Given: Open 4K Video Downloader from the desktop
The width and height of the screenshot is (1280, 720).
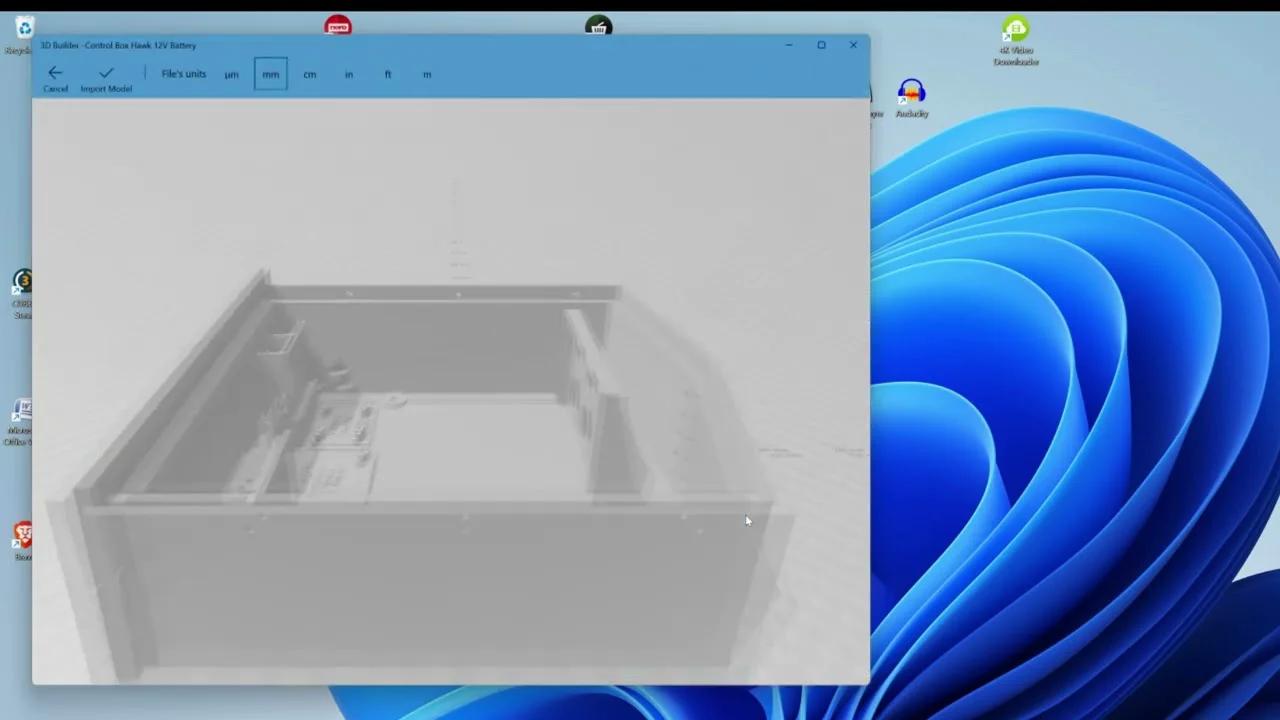Looking at the screenshot, I should pos(1015,28).
